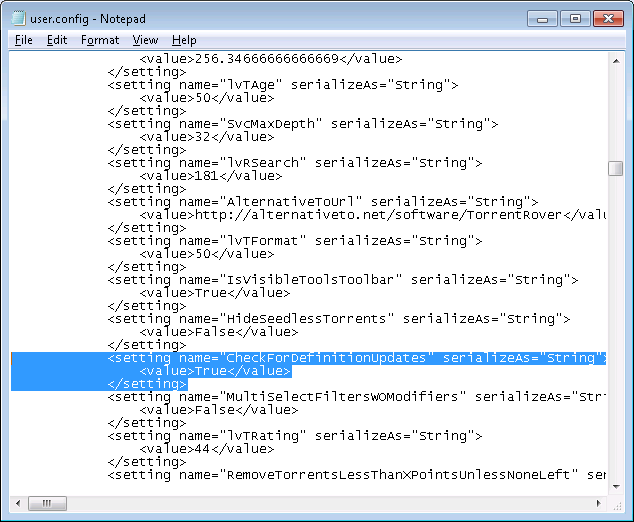Click the vertical scrollbar up arrow
Image resolution: width=634 pixels, height=522 pixels.
616,61
